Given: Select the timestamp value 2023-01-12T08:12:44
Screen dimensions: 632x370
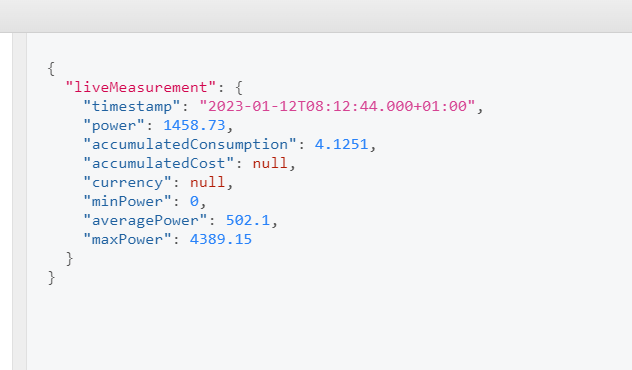Looking at the screenshot, I should pyautogui.click(x=337, y=106).
